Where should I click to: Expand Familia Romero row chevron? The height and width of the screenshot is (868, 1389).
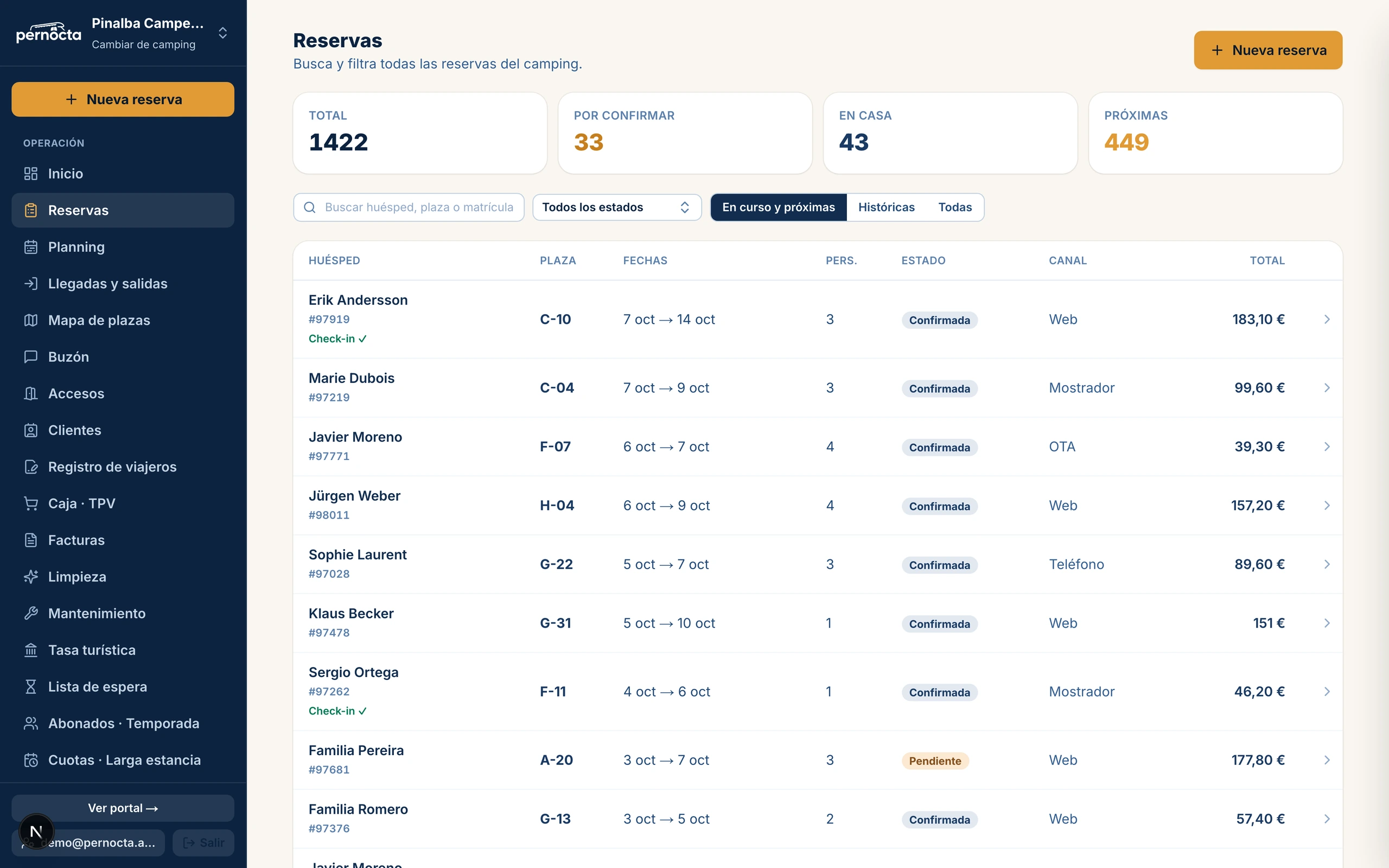coord(1327,819)
